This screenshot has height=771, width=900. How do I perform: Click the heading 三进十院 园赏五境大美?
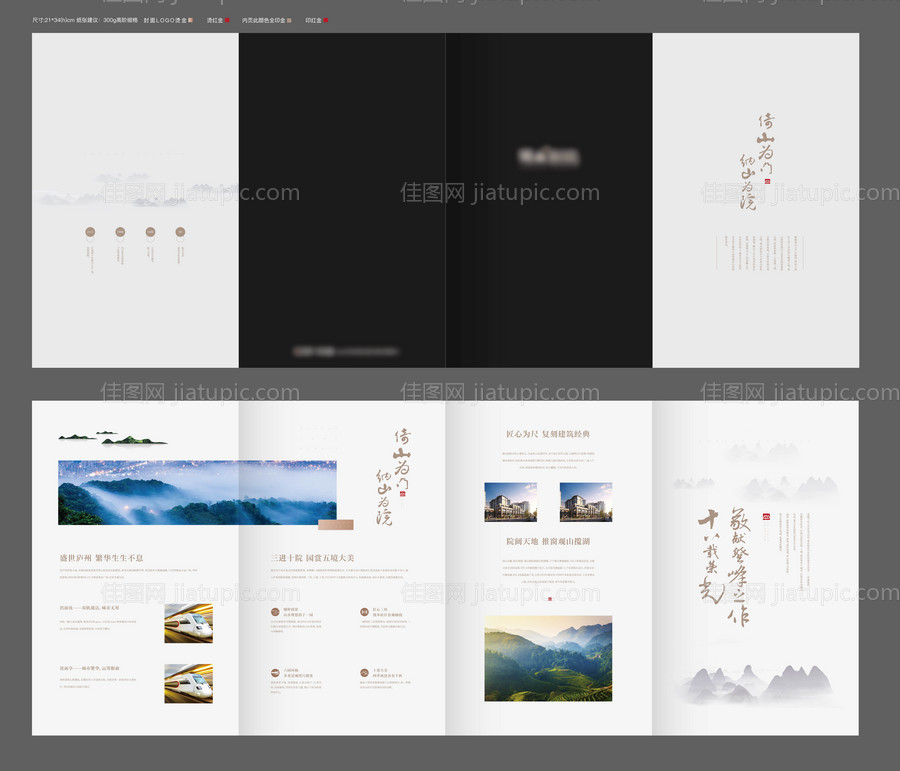(x=313, y=557)
